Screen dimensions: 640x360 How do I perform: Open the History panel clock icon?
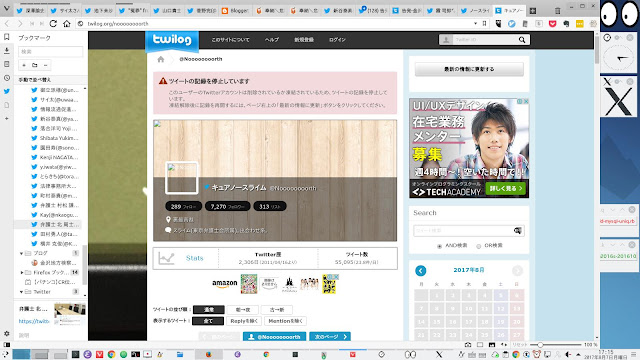click(x=7, y=78)
